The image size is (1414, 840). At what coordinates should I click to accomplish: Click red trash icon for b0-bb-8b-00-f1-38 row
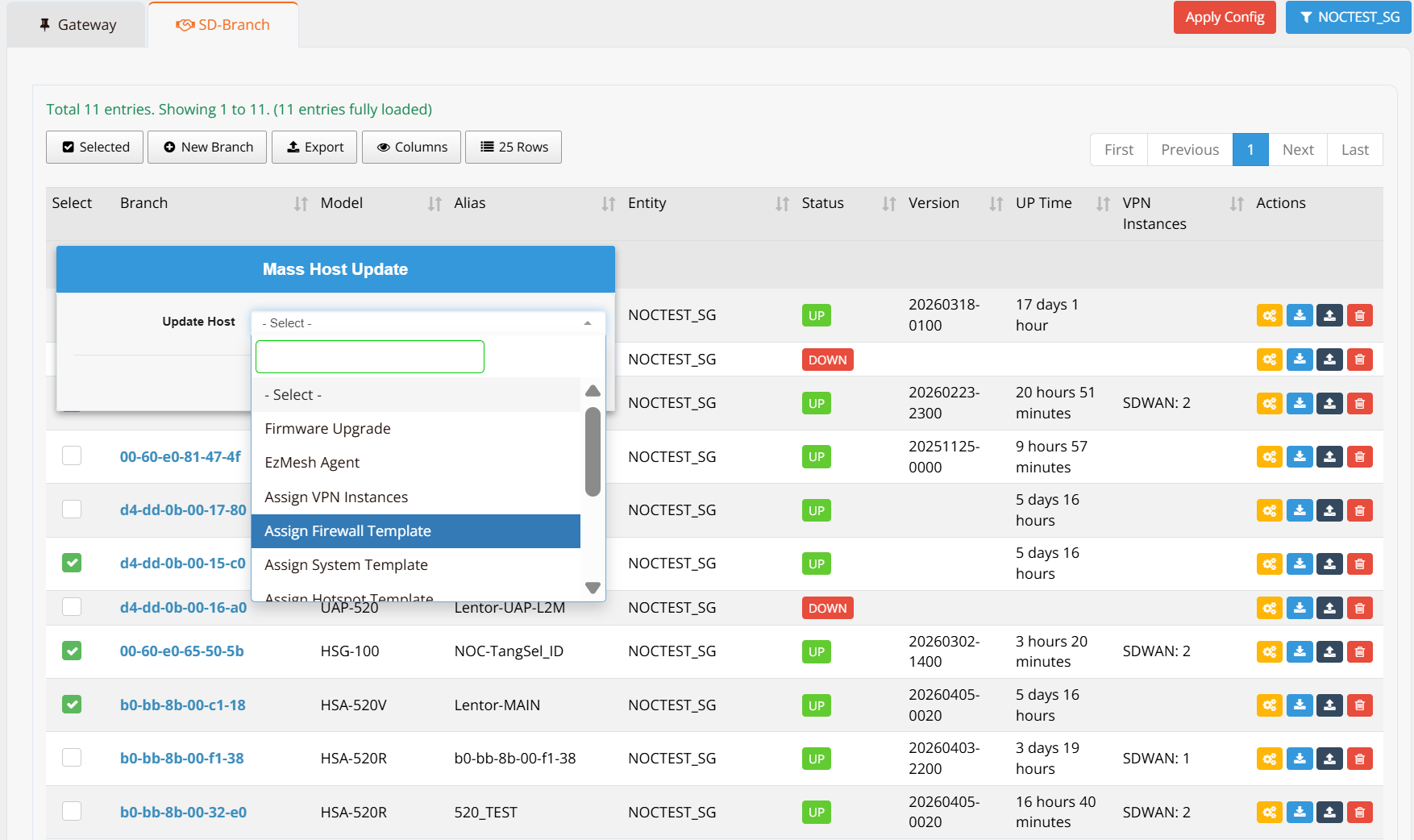click(x=1359, y=759)
